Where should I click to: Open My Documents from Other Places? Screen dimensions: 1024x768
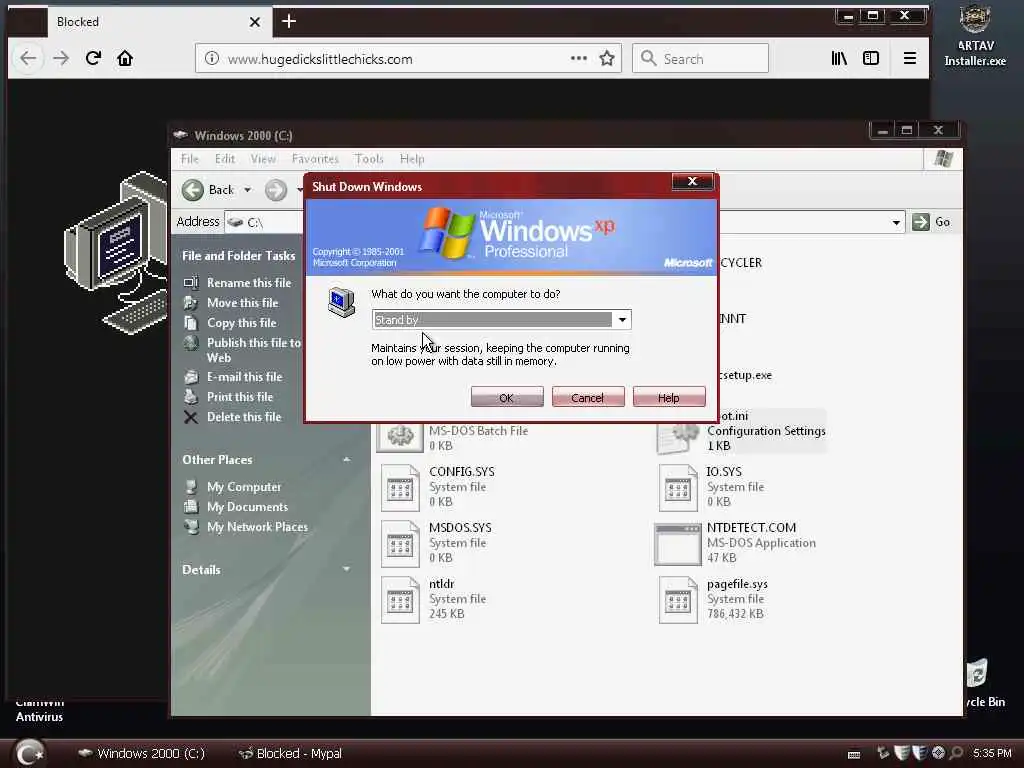point(247,507)
